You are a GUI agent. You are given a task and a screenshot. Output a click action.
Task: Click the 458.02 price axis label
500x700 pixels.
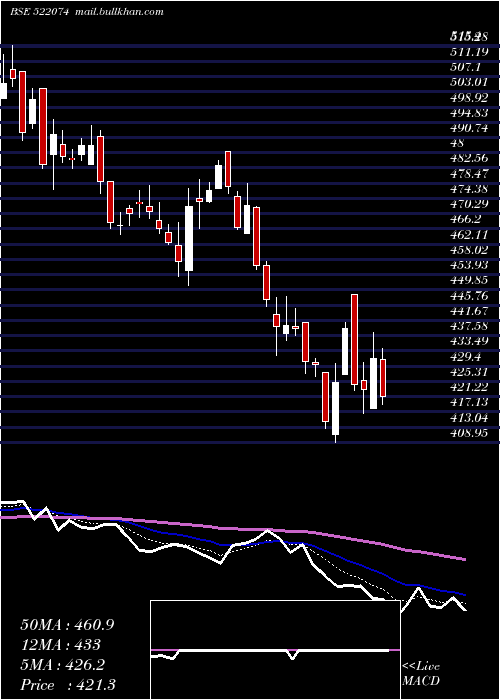click(468, 249)
